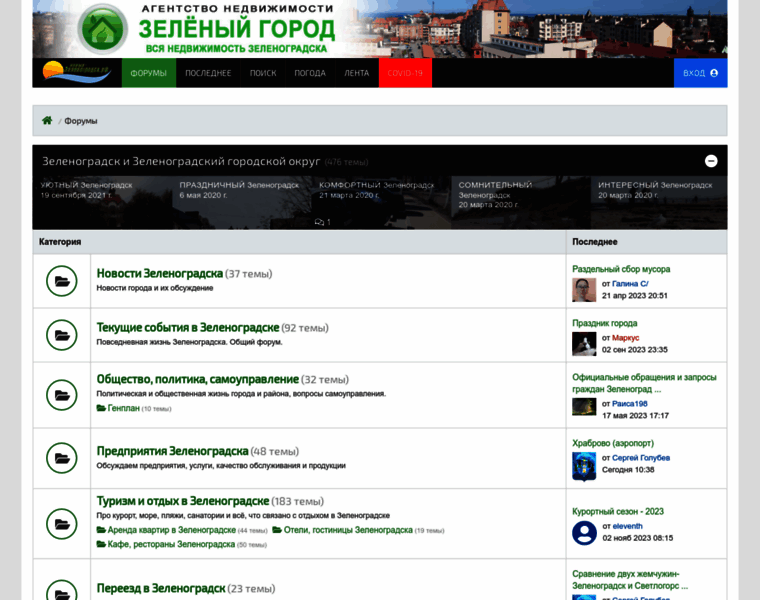This screenshot has width=760, height=600.
Task: Open topic Сравнение двух жемчужин
Action: [x=630, y=580]
